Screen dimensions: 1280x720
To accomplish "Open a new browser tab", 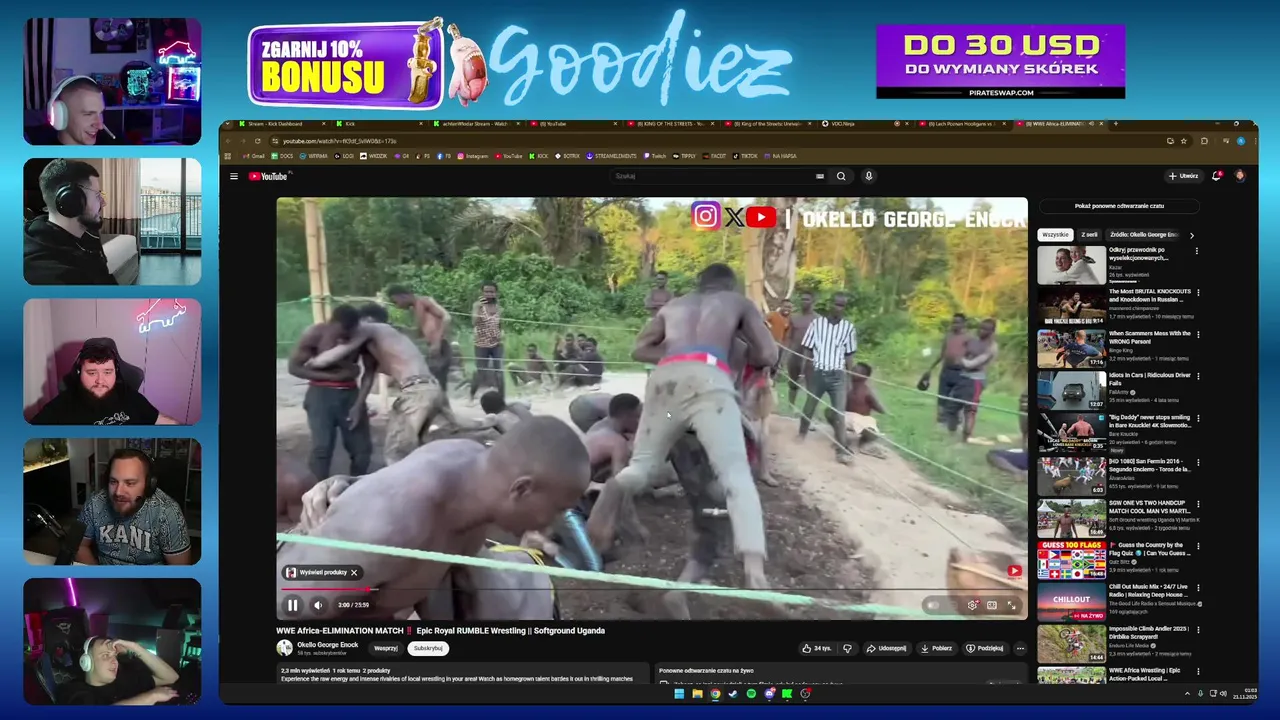I will pos(1116,124).
